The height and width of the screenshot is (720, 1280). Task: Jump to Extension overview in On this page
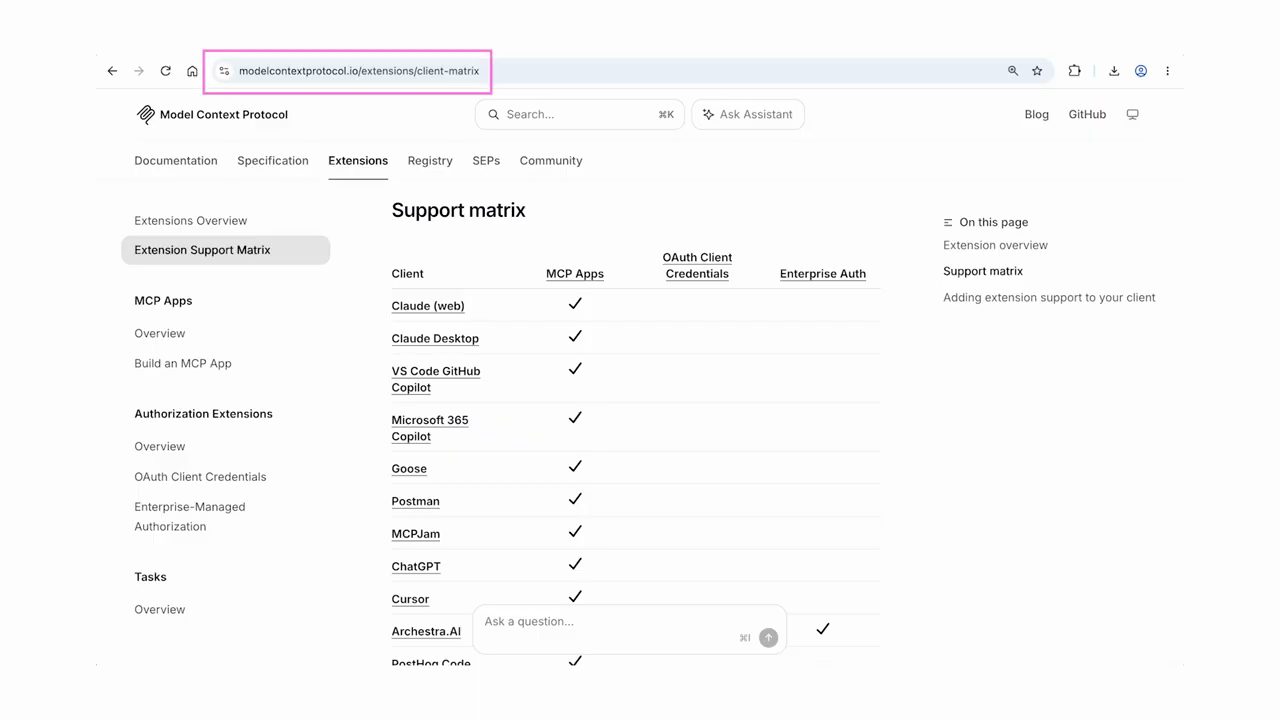[995, 245]
